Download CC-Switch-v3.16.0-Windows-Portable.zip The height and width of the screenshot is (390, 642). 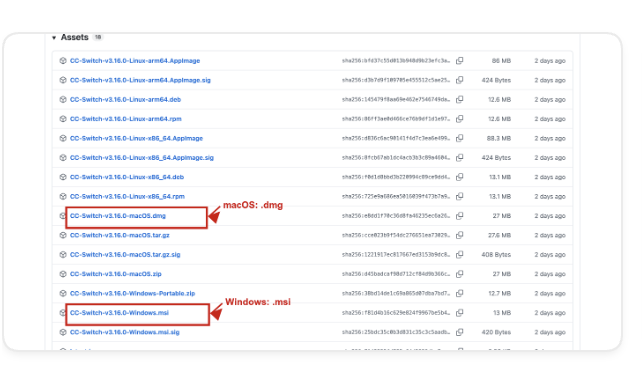coord(132,293)
